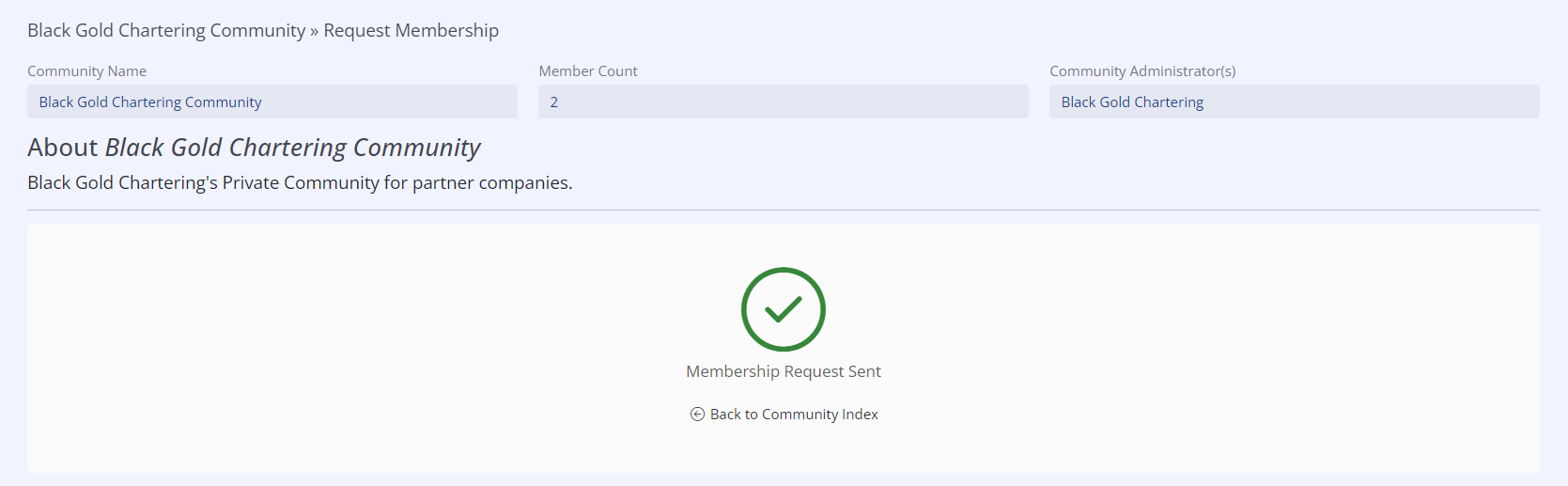The image size is (1568, 486).
Task: Click the Black Gold Chartering administrator name
Action: [1132, 102]
